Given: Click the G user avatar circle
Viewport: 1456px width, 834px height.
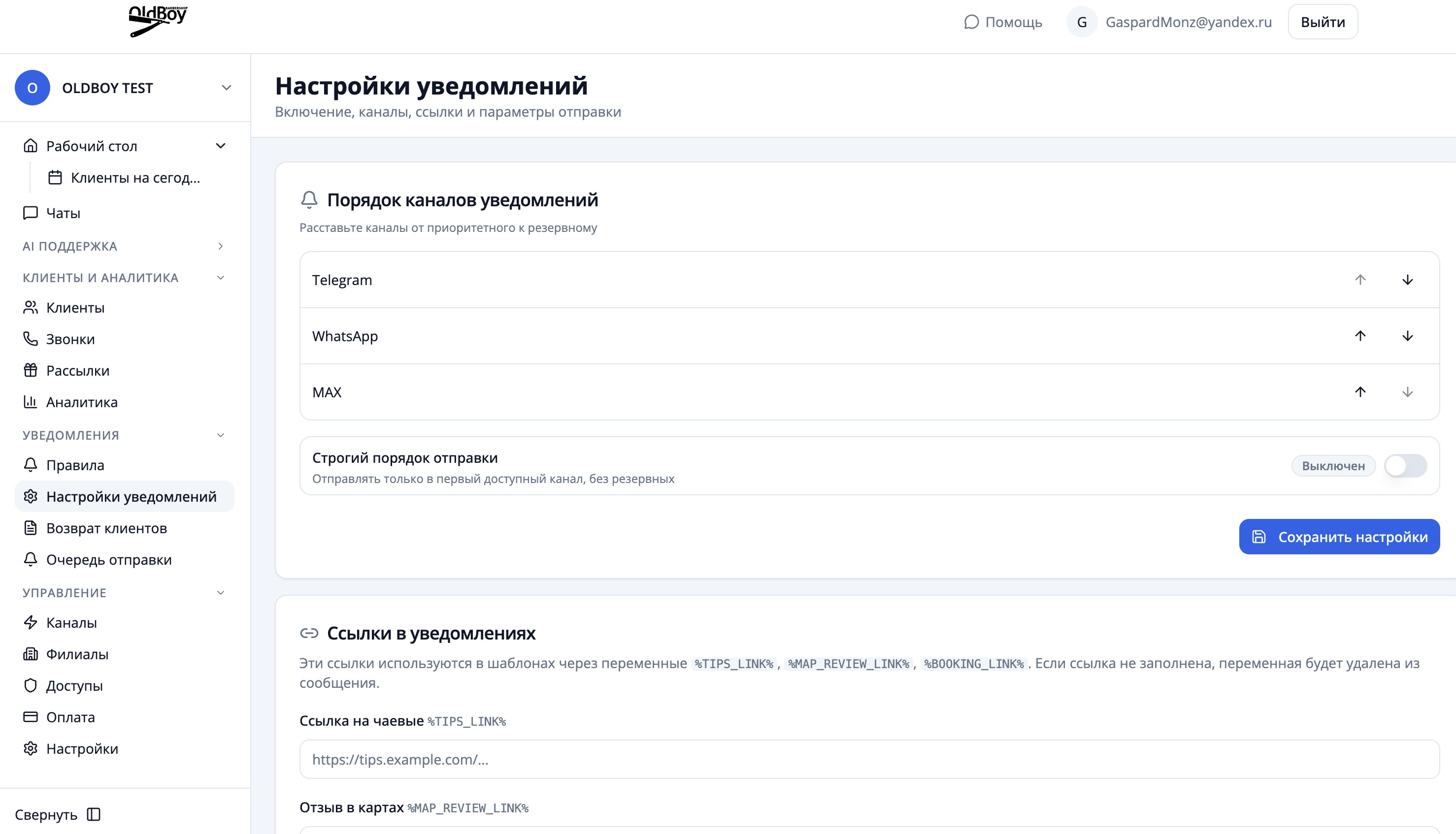Looking at the screenshot, I should [1081, 22].
